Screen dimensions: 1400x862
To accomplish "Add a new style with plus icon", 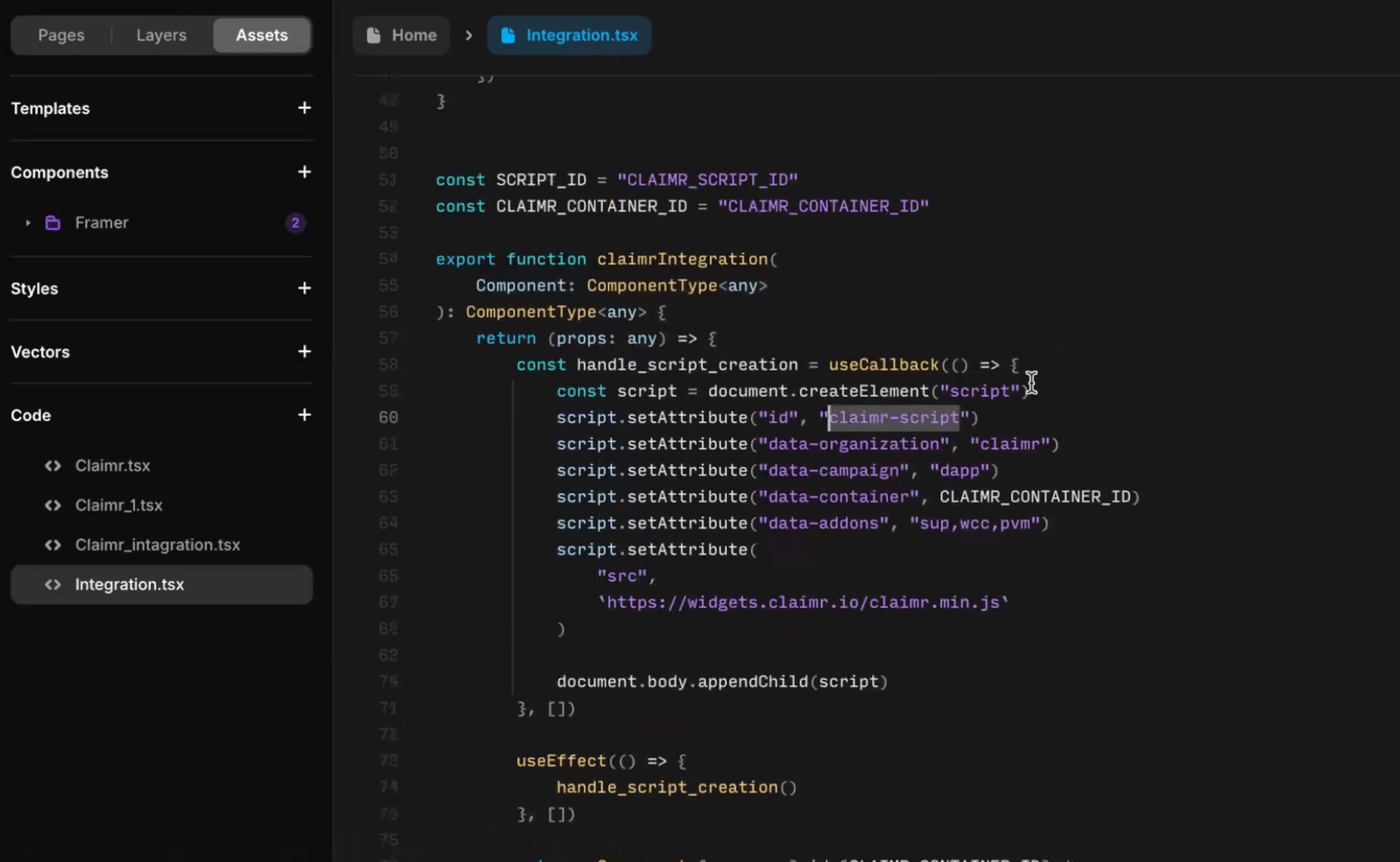I will 304,288.
